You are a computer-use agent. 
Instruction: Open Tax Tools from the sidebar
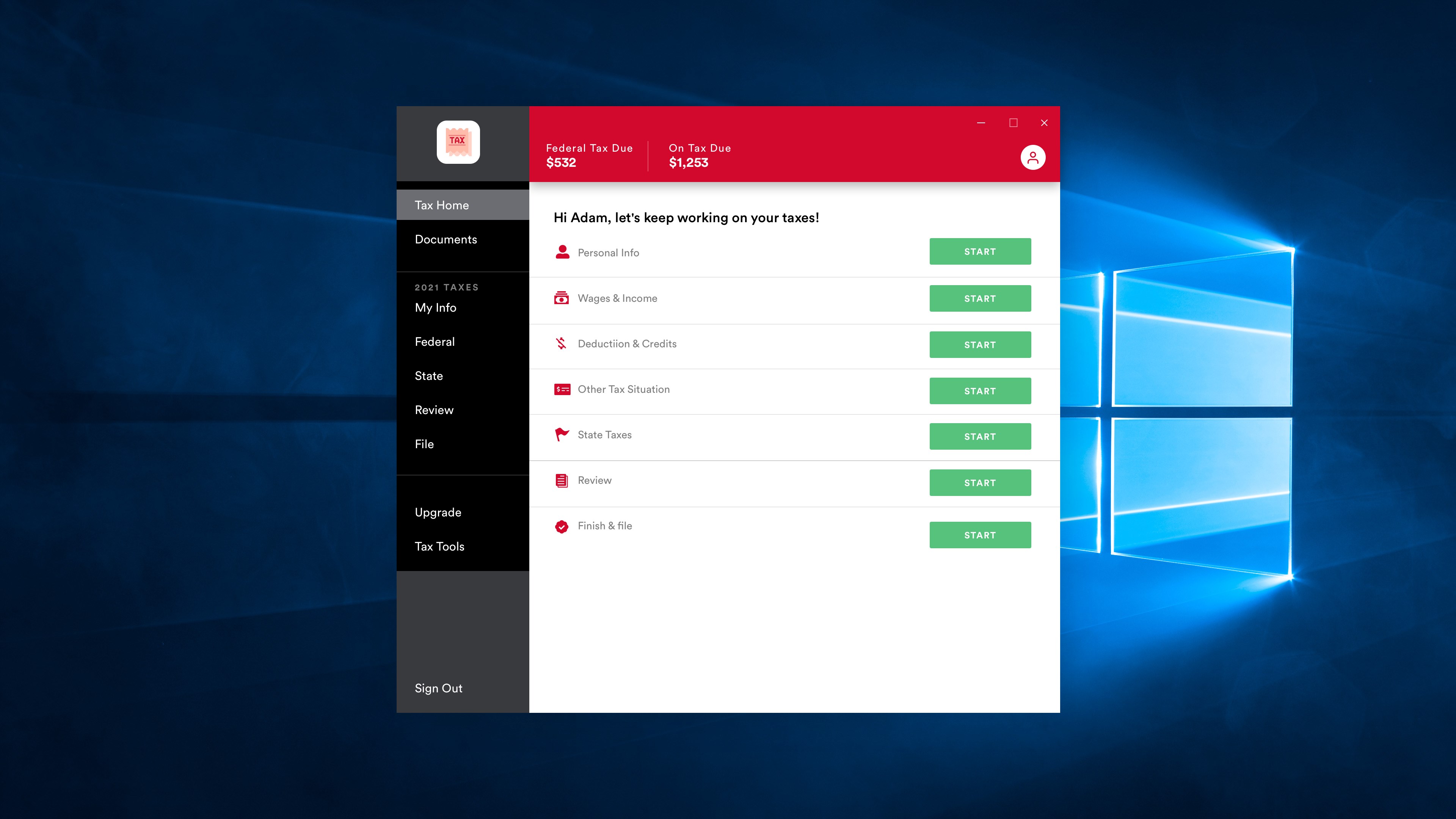point(439,546)
